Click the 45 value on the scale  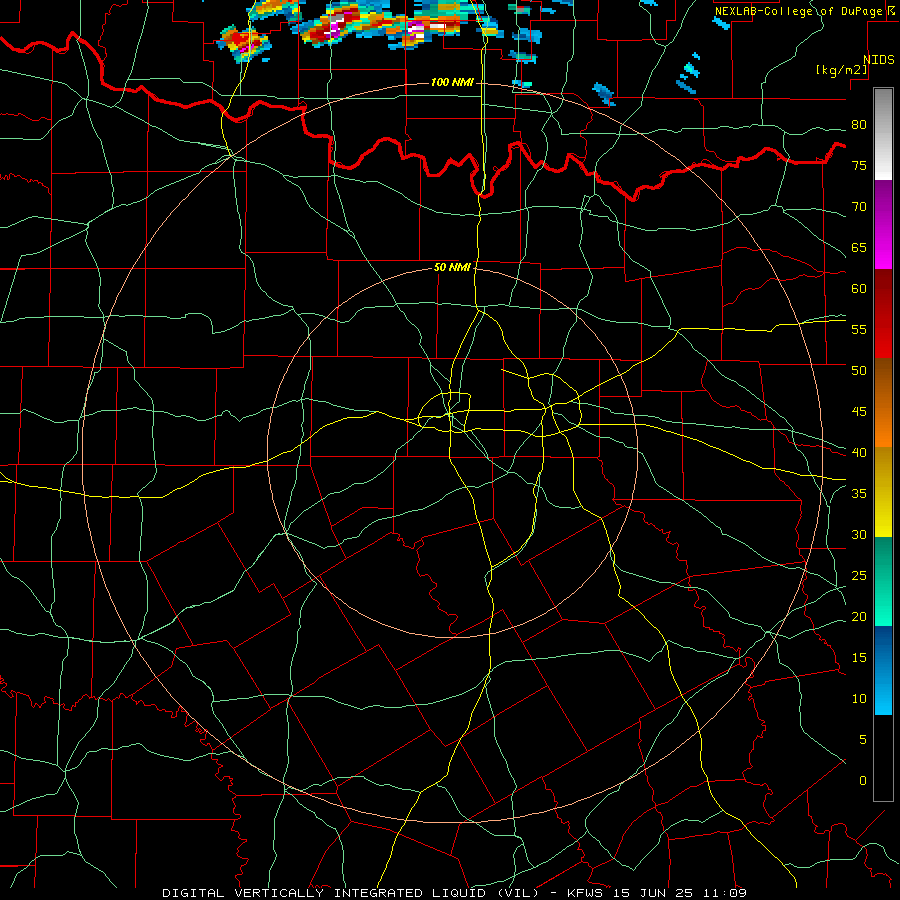pyautogui.click(x=859, y=412)
